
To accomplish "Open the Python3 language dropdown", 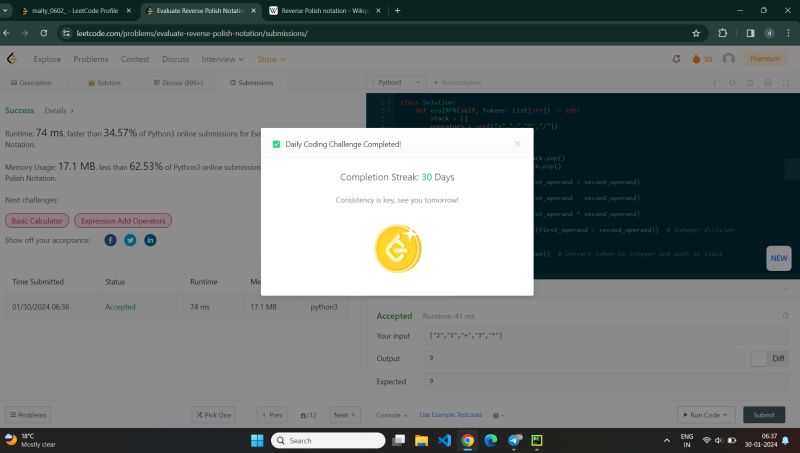I will 396,83.
